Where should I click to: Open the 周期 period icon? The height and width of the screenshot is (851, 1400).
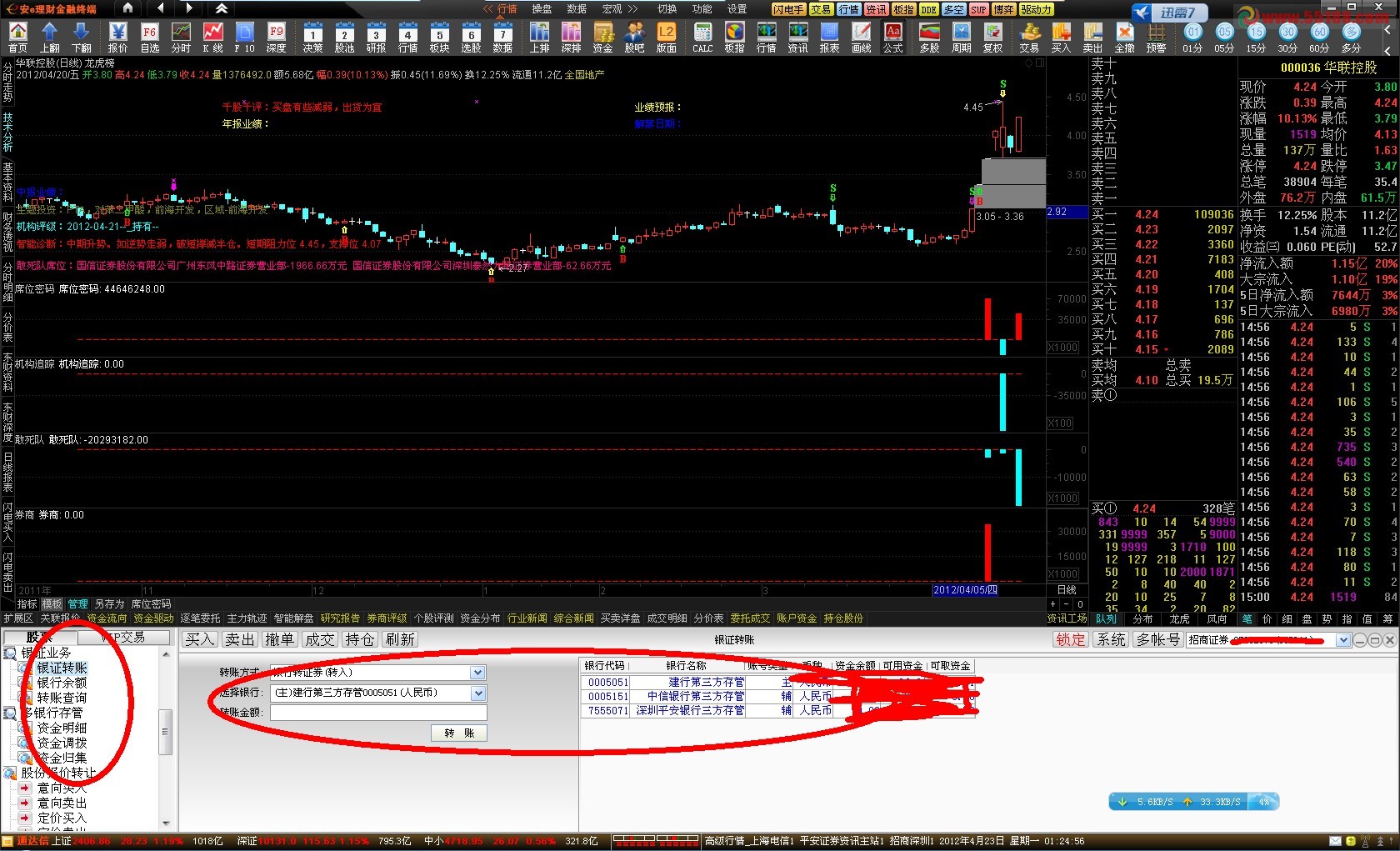[961, 37]
